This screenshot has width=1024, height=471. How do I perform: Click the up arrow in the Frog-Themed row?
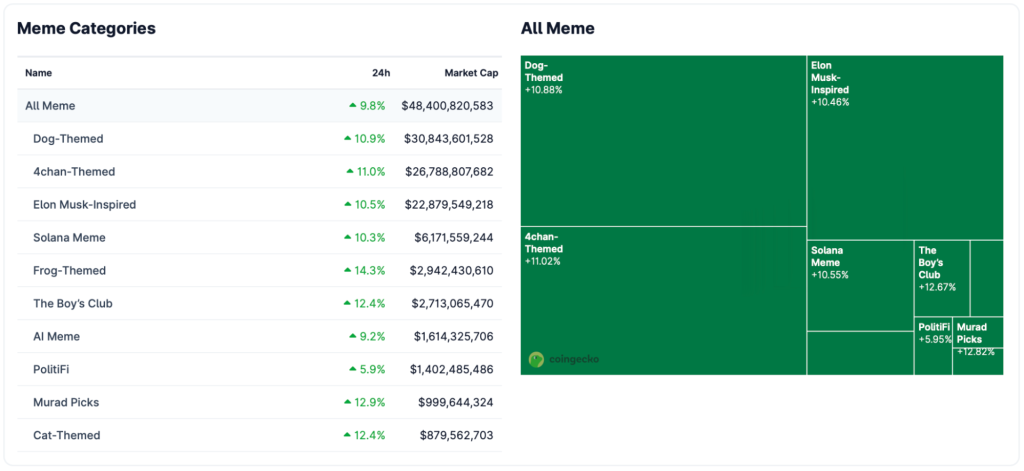[348, 271]
